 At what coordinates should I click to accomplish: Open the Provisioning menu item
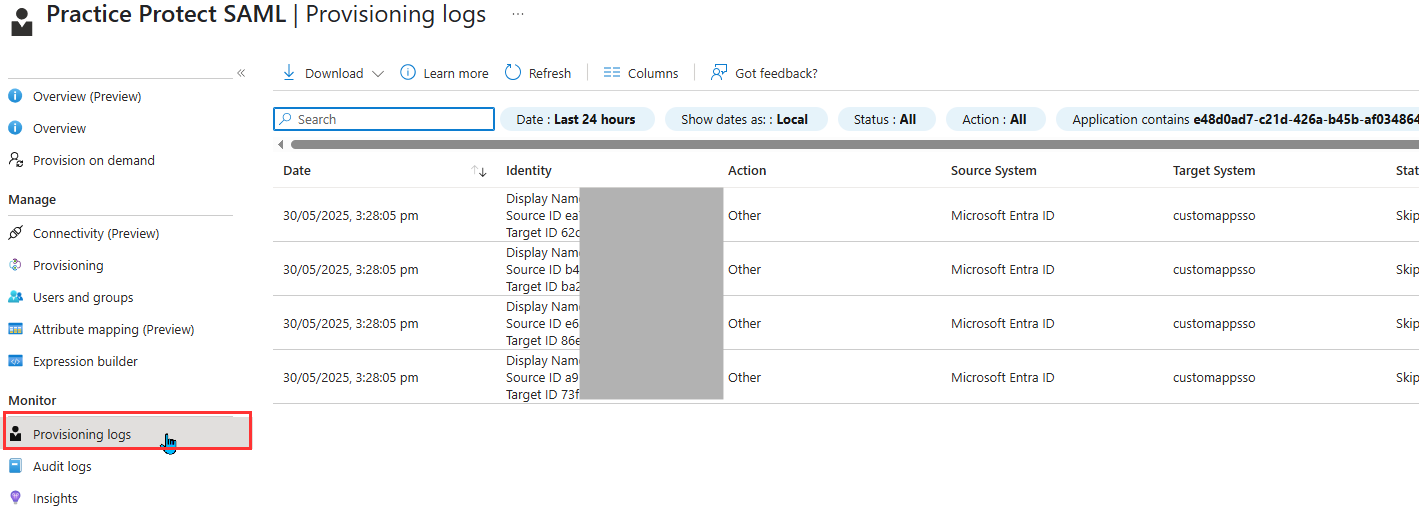(68, 266)
